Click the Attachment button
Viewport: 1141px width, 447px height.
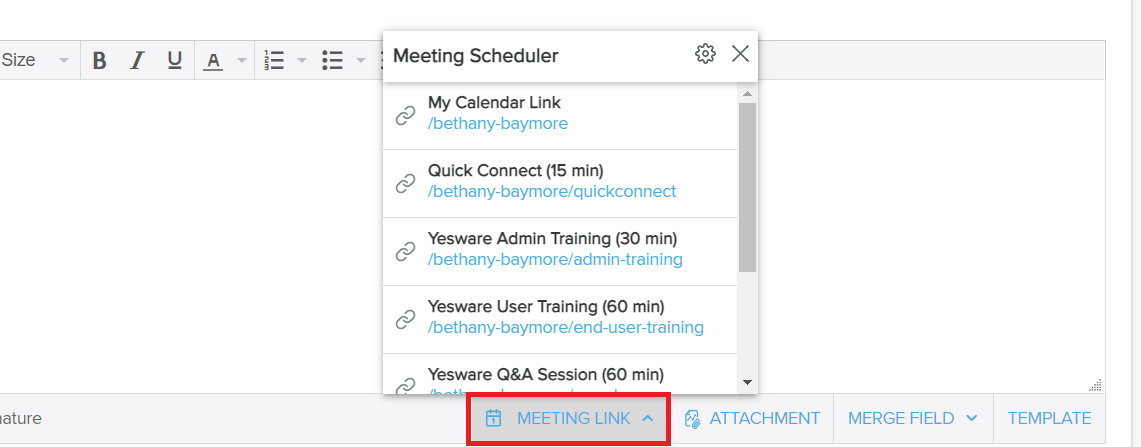(752, 419)
